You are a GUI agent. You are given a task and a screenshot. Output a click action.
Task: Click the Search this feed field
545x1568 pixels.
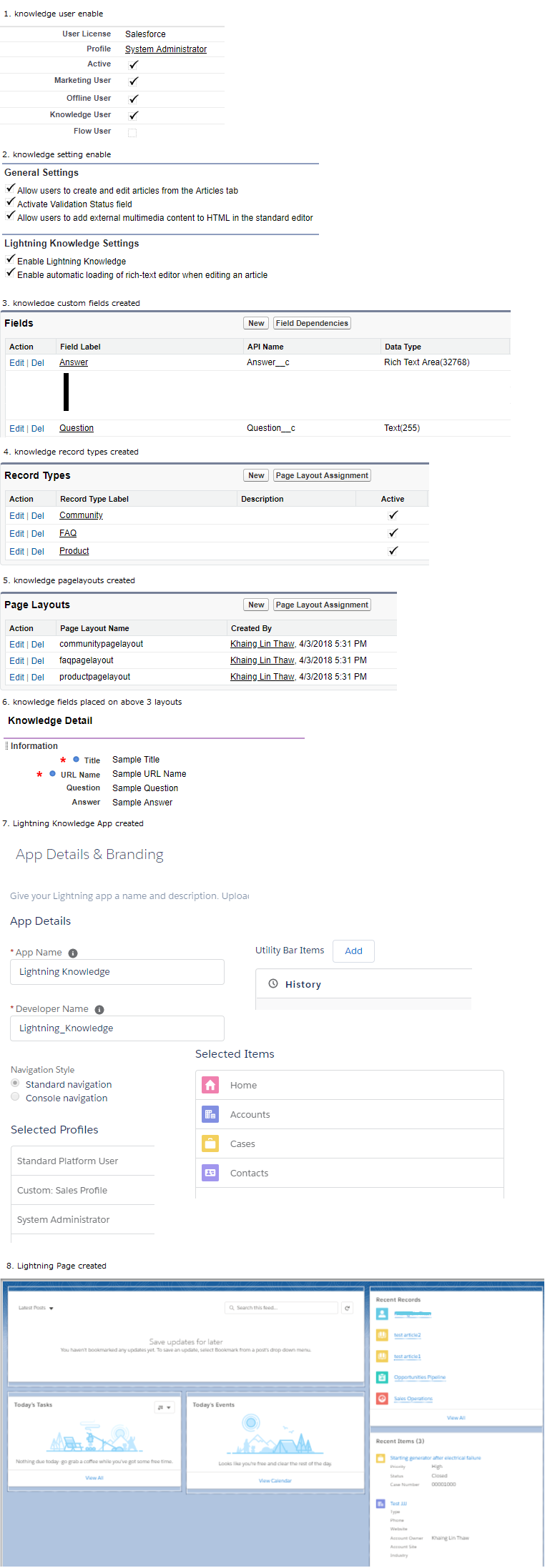tap(281, 1308)
